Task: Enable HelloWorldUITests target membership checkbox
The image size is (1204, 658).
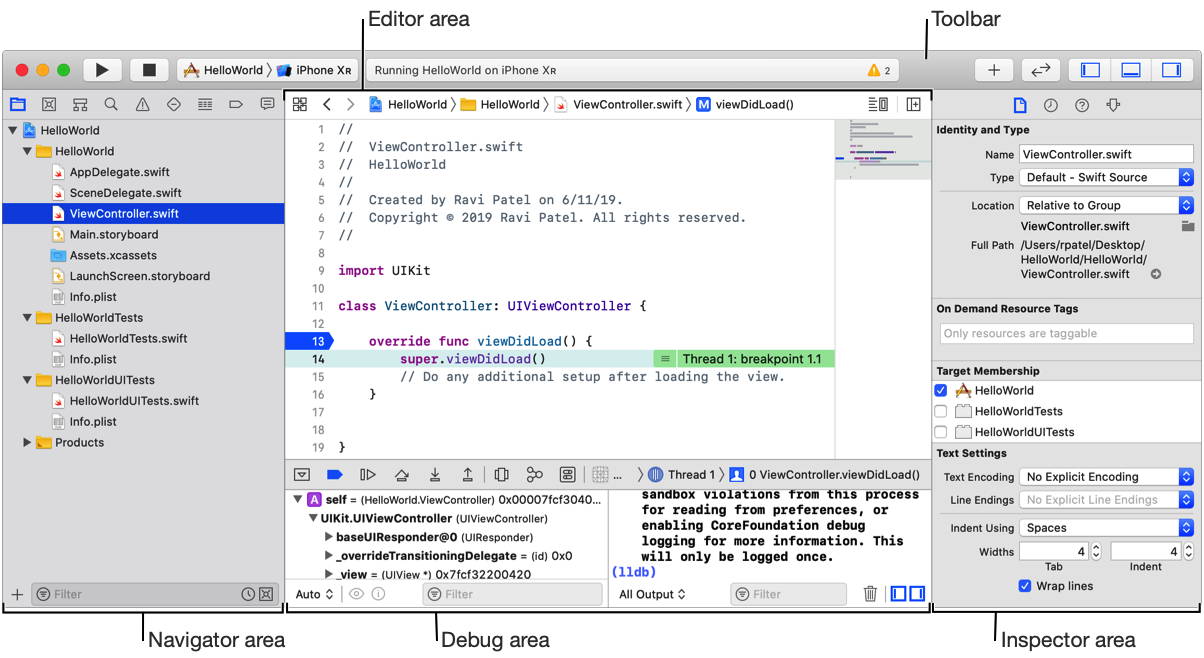Action: tap(940, 432)
